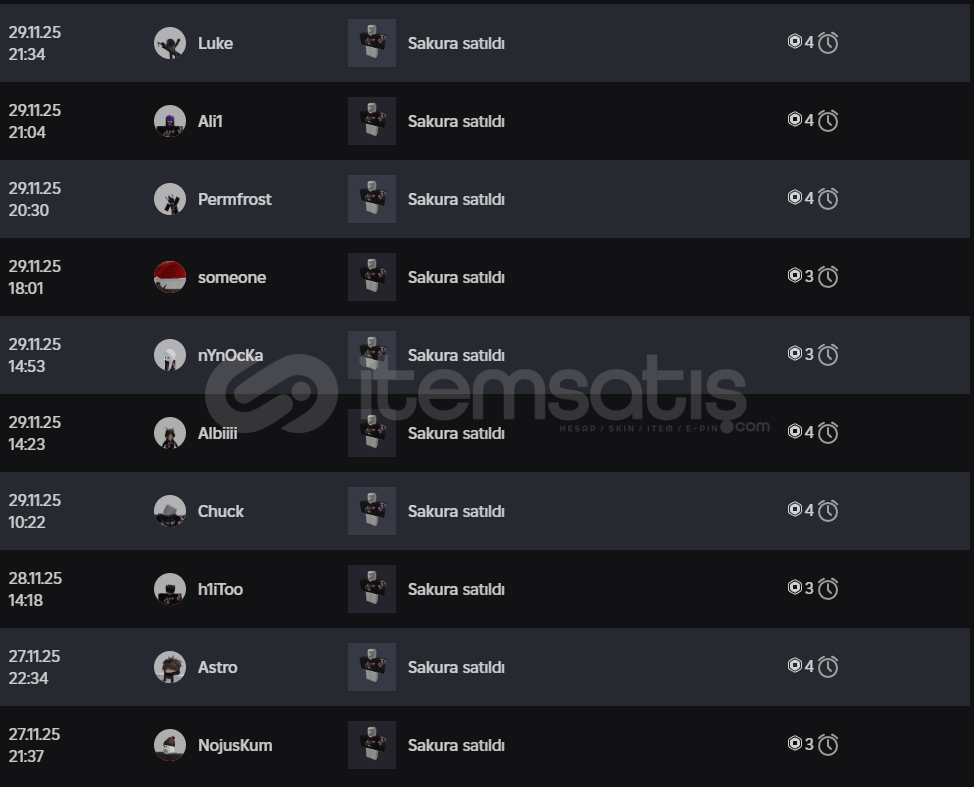
Task: Click the pending clock icon beside Ali1's sale
Action: [828, 121]
